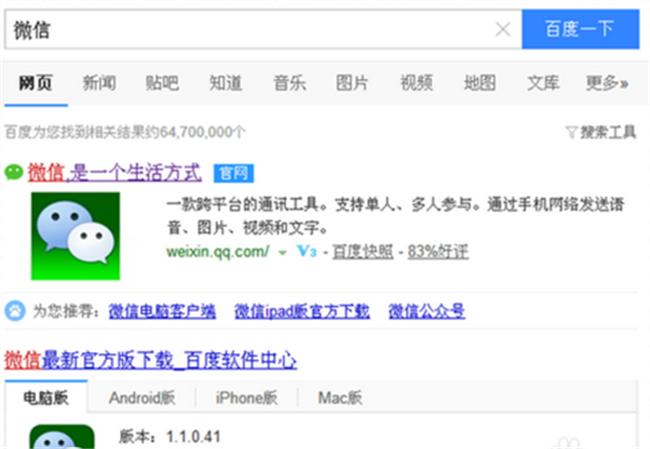Image resolution: width=650 pixels, height=449 pixels.
Task: Click the description text 一款跨平台的通讯工具
Action: pyautogui.click(x=243, y=204)
